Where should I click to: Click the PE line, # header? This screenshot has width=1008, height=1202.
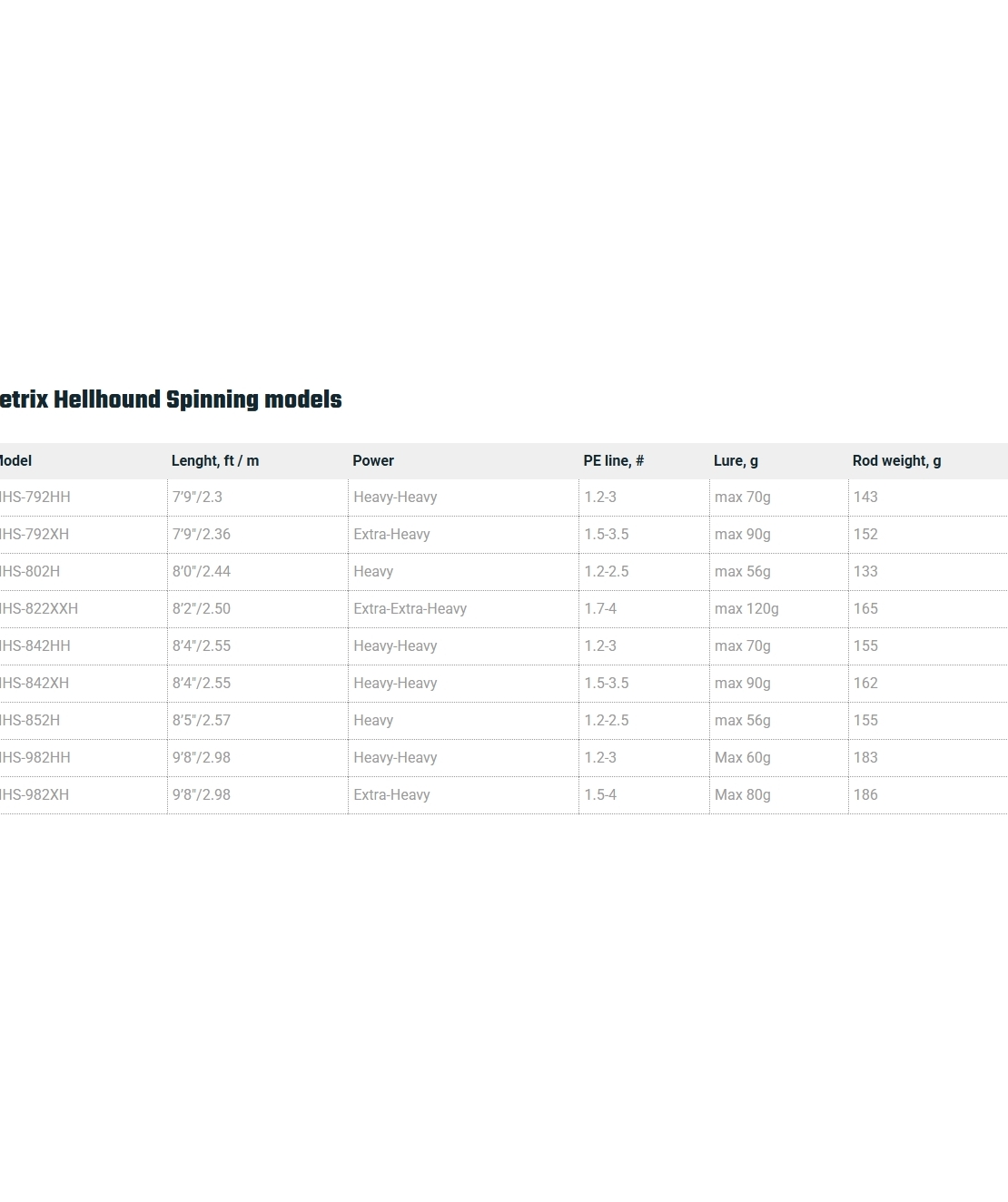[614, 461]
